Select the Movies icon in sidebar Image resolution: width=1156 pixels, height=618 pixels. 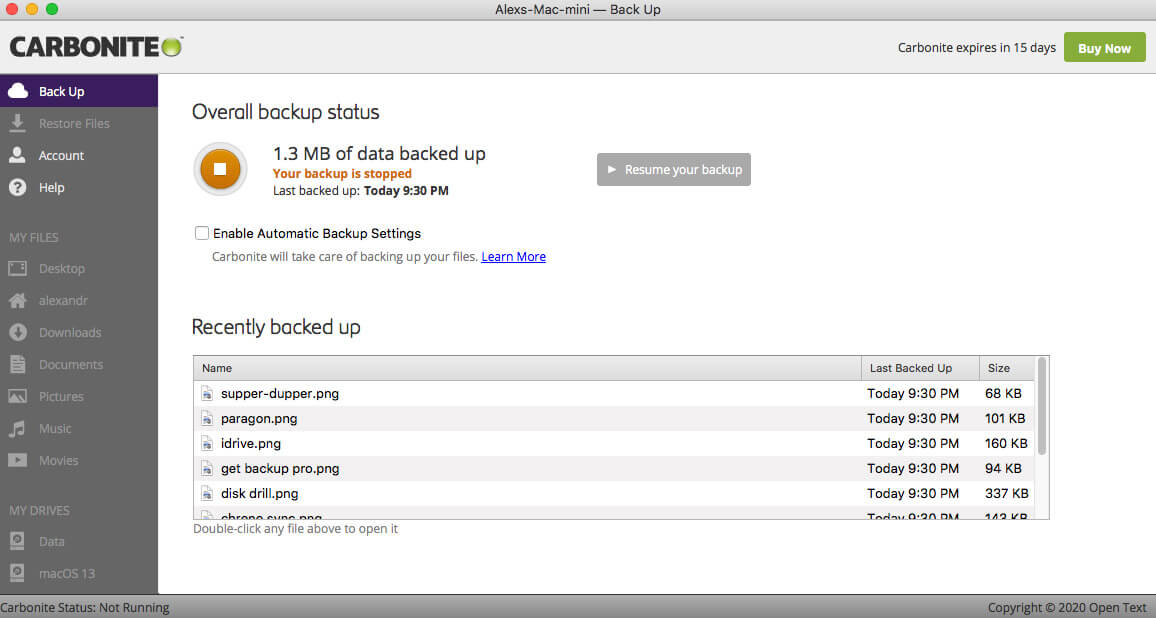(17, 461)
